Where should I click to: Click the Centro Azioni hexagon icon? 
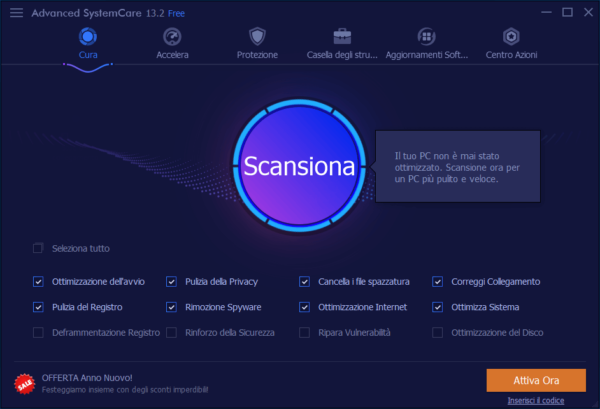[511, 37]
